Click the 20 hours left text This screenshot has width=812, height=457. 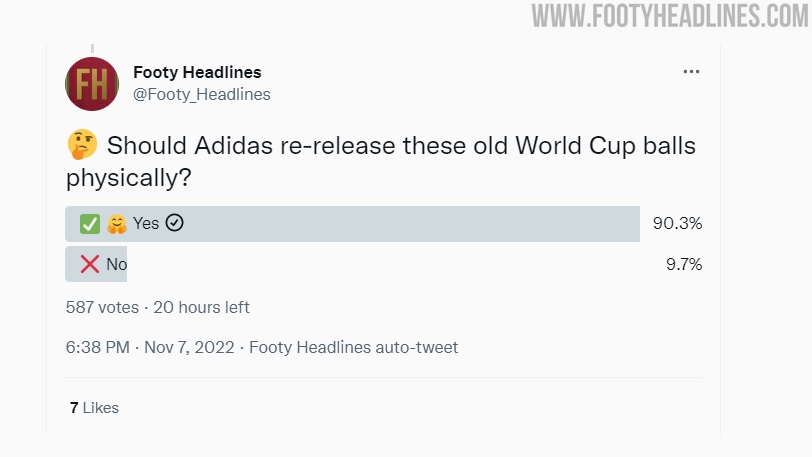coord(203,307)
